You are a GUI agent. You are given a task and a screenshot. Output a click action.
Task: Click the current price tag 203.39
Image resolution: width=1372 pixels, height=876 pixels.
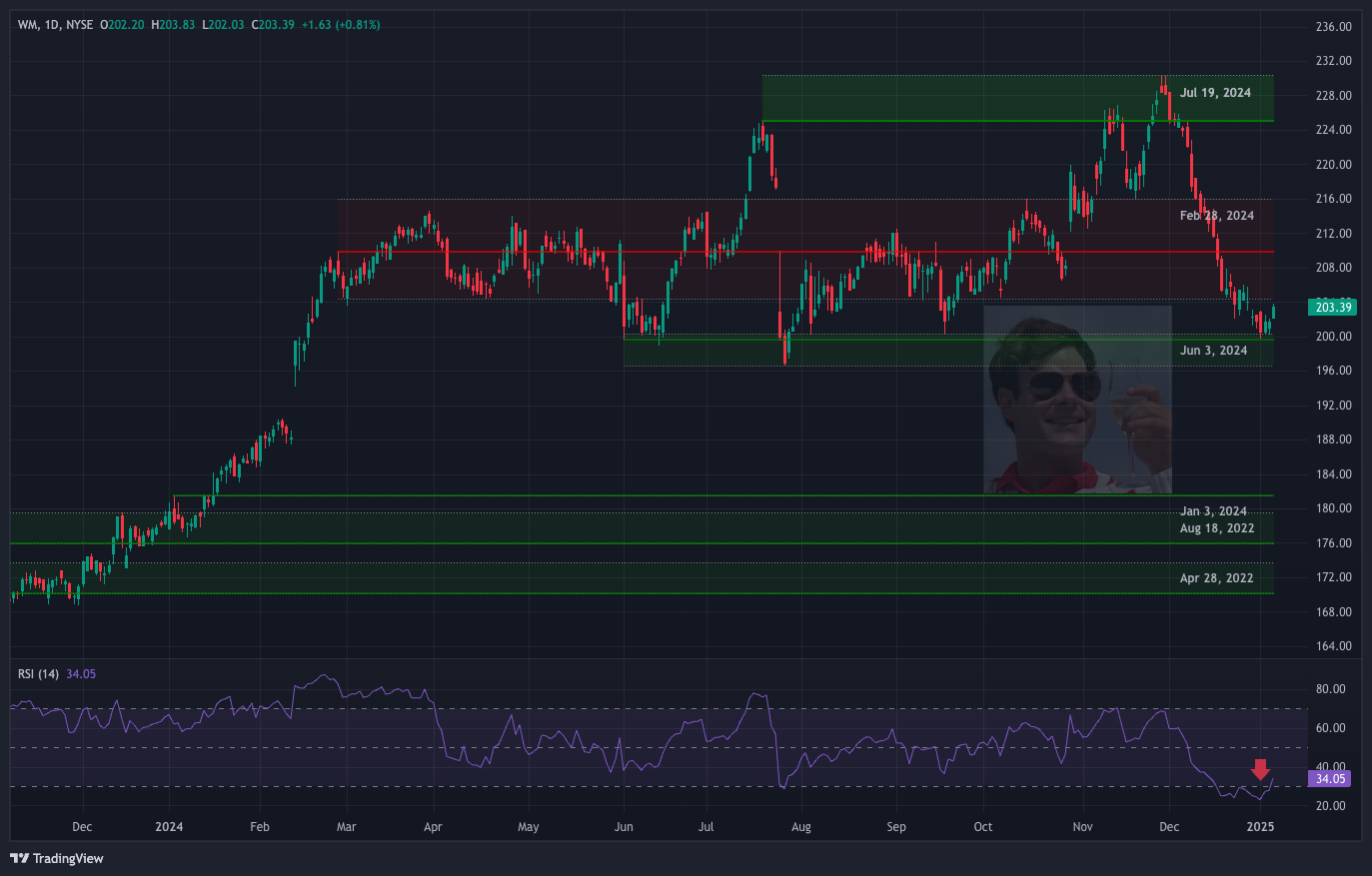tap(1332, 307)
